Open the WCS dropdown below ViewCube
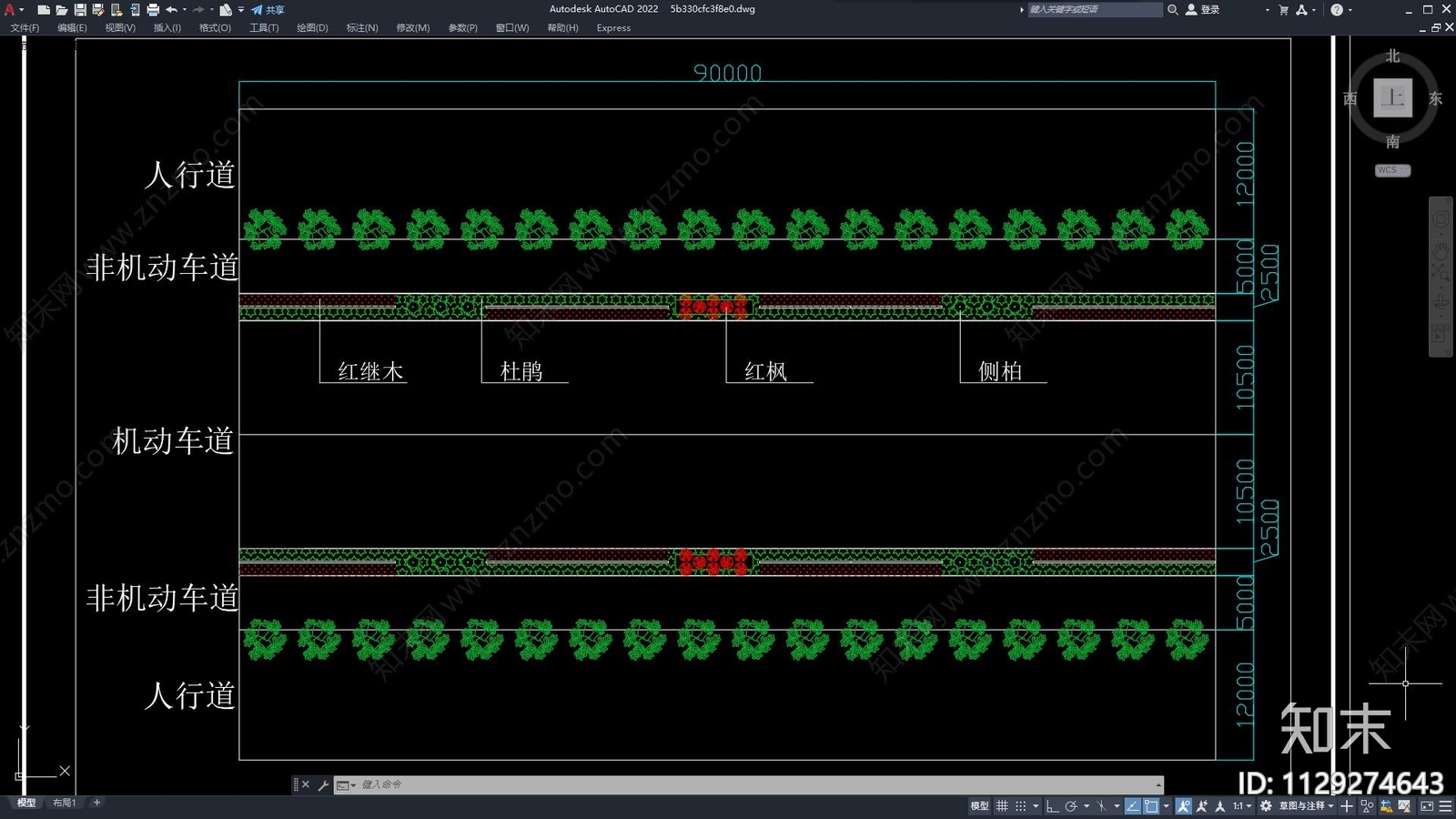The width and height of the screenshot is (1456, 819). [1392, 170]
